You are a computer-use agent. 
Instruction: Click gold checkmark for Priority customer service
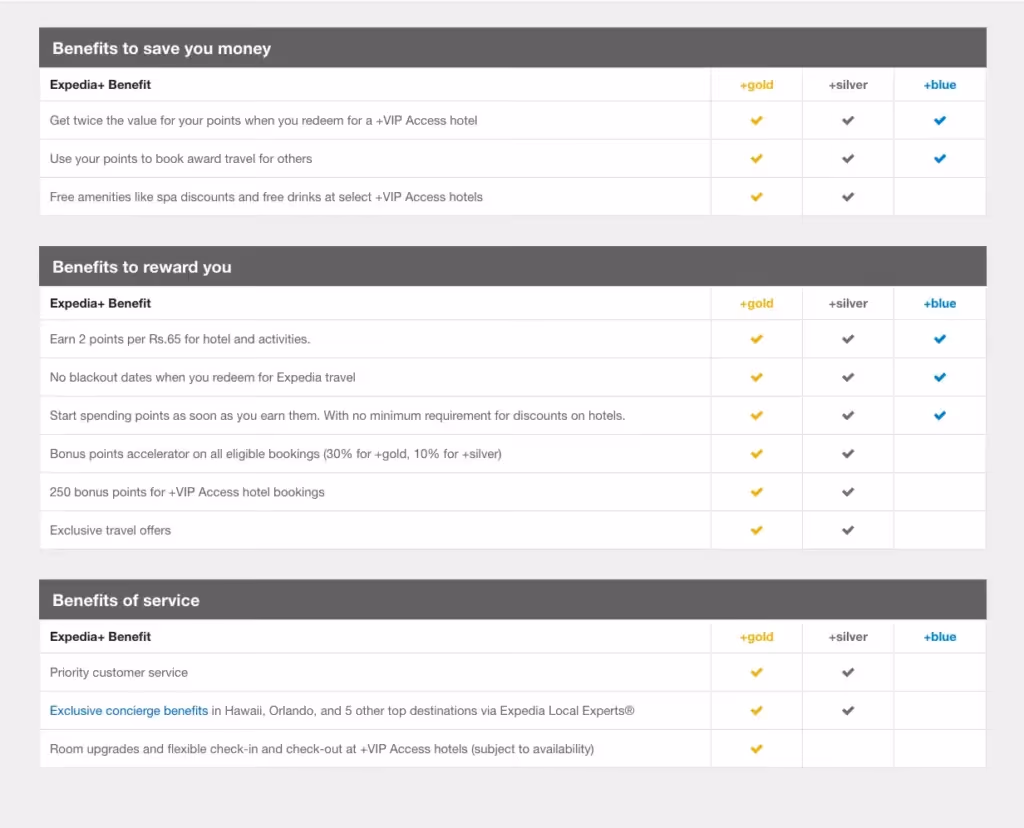[x=756, y=672]
